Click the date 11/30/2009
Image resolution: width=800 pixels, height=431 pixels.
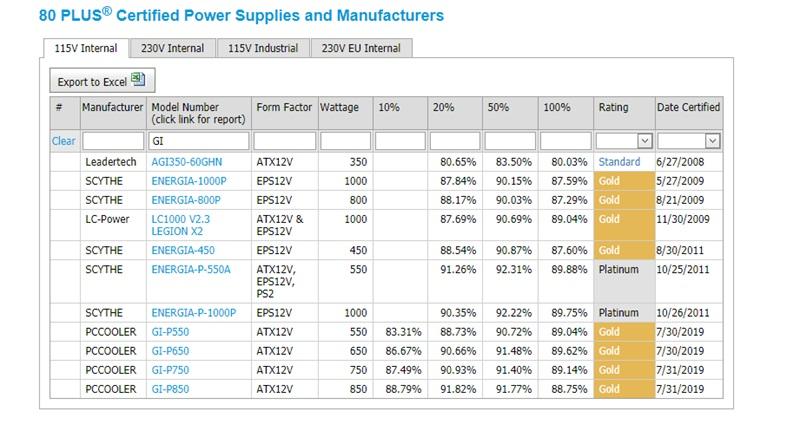coord(683,219)
